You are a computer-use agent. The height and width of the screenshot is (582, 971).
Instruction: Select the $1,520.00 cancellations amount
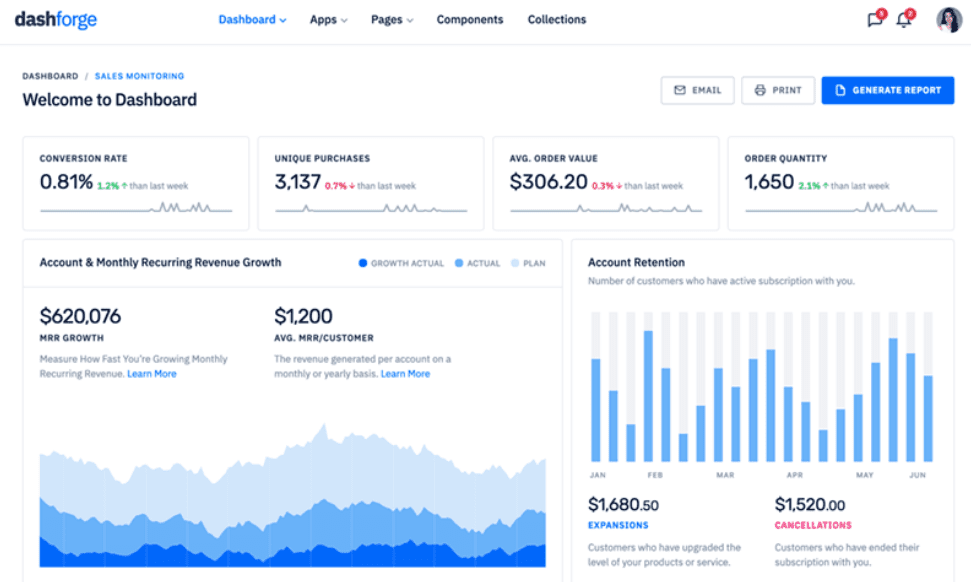810,505
